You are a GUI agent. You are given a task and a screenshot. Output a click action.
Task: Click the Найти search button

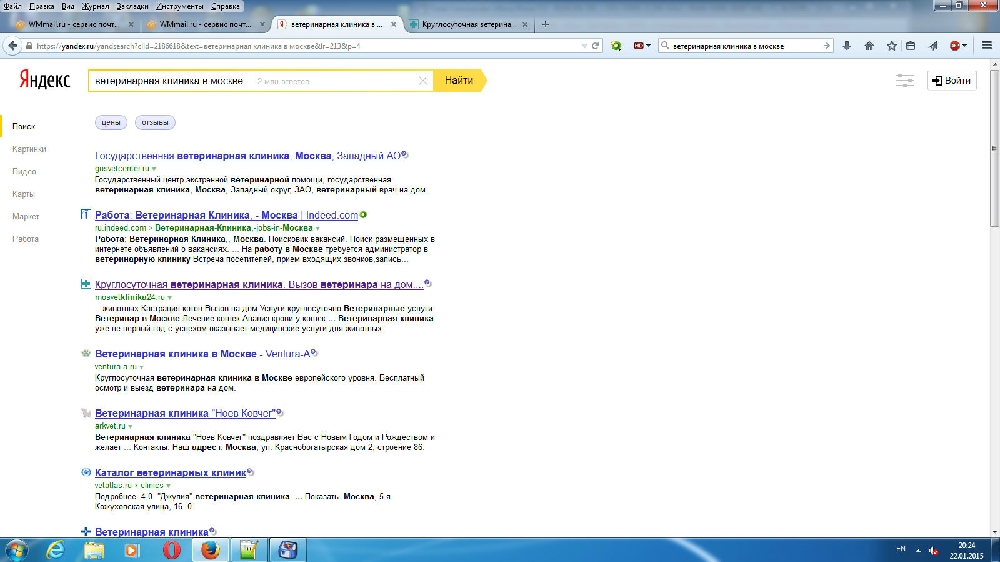pos(459,80)
